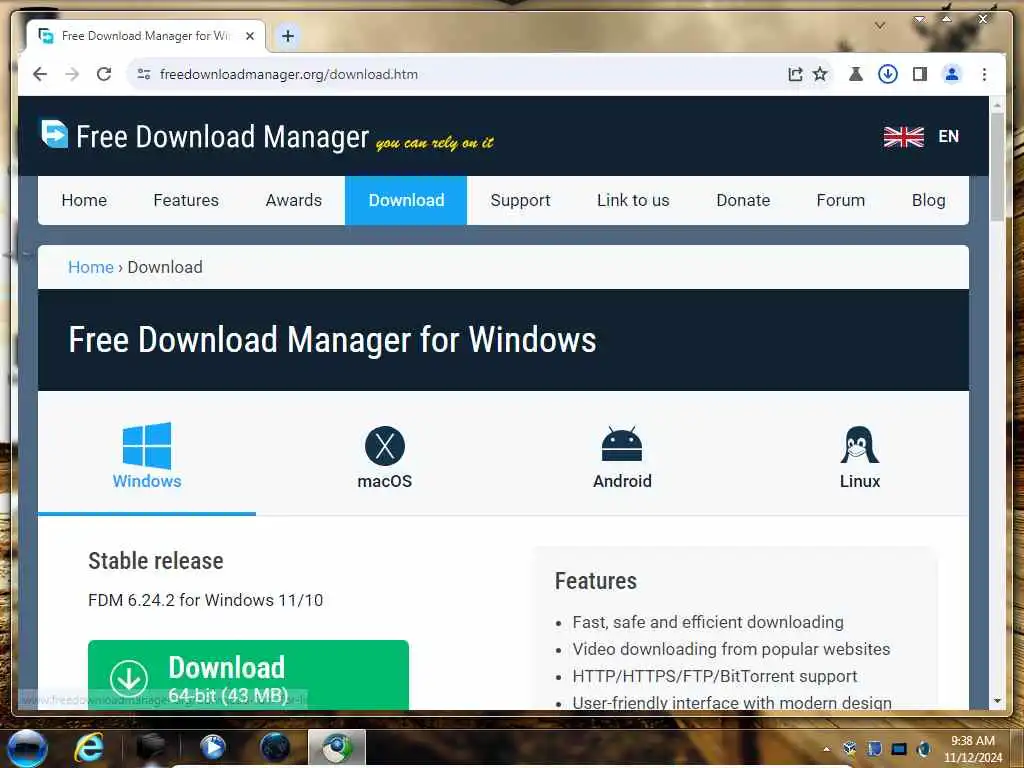Open Link to us nav item
1024x768 pixels.
(633, 200)
